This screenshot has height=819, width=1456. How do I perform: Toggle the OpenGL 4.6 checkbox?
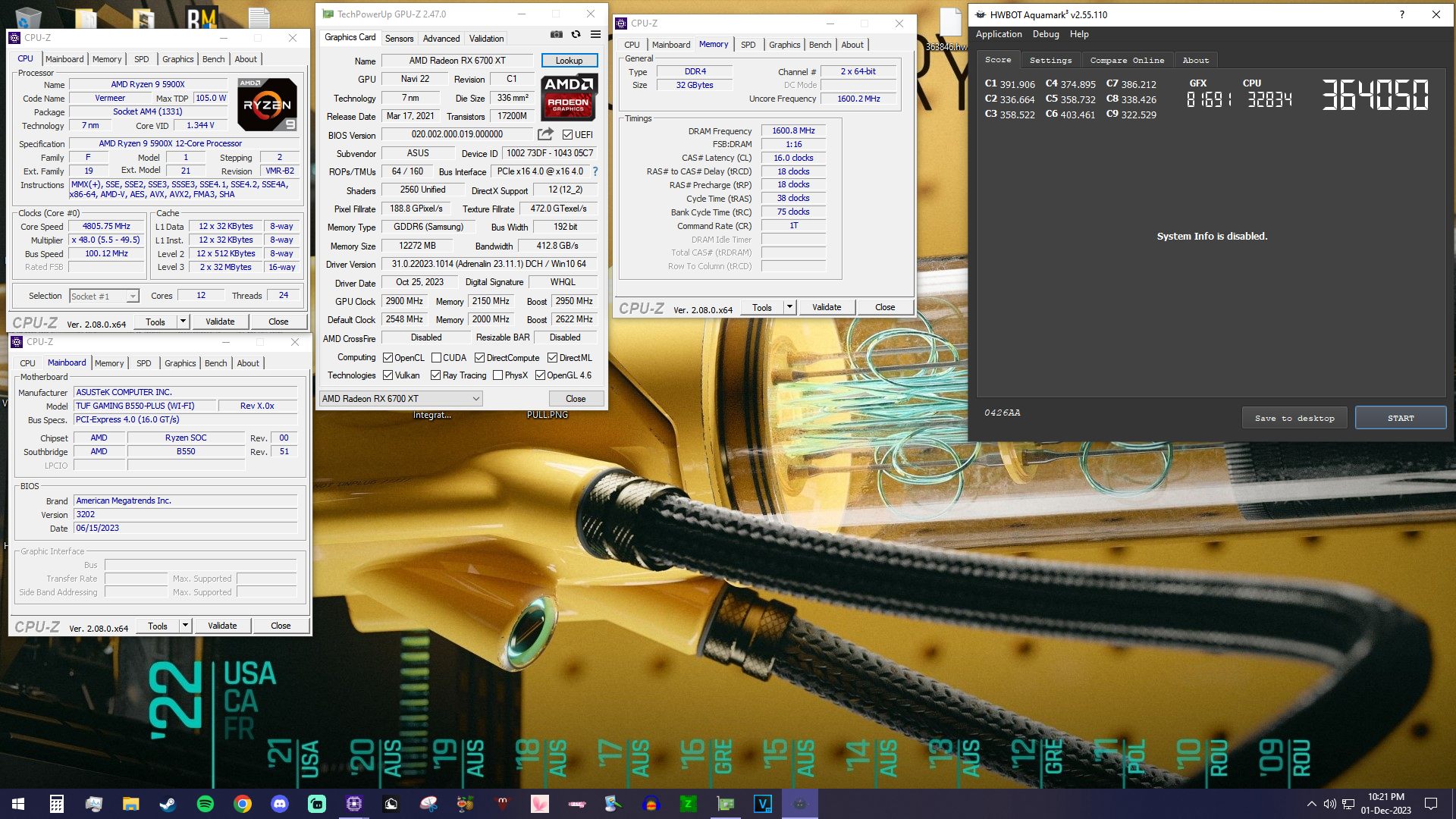pos(540,375)
